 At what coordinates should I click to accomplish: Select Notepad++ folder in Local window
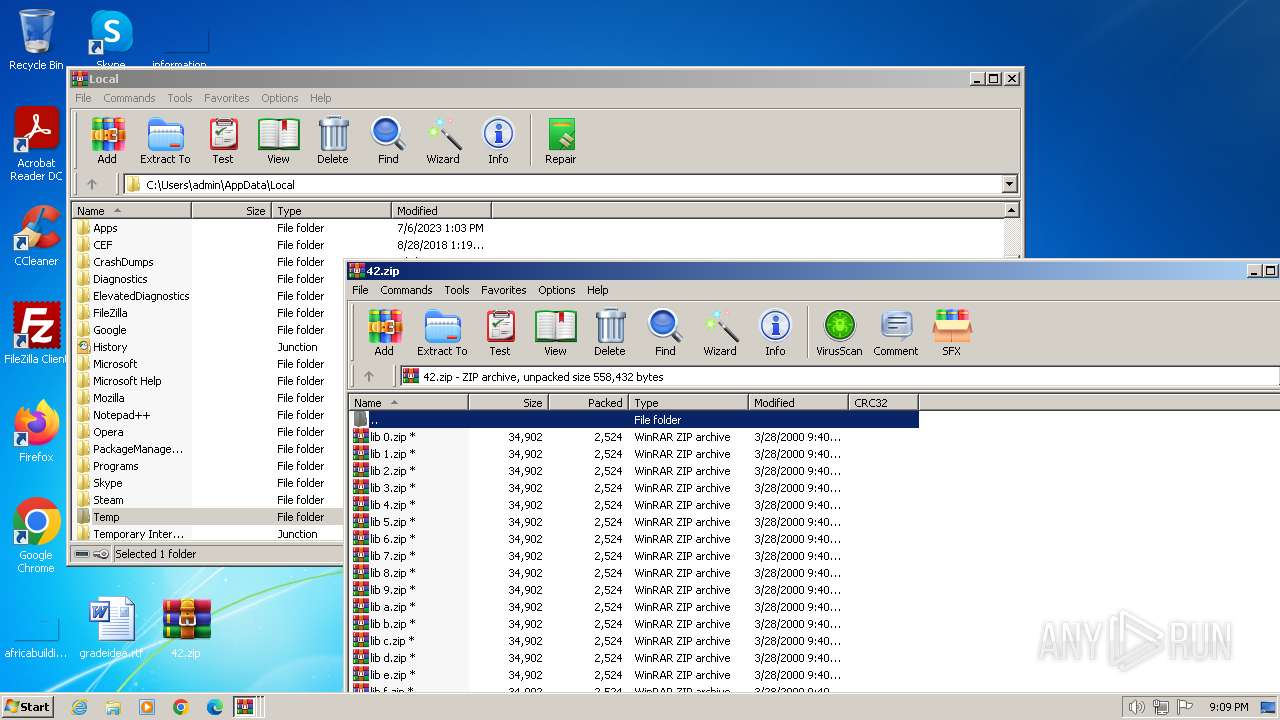coord(208,415)
